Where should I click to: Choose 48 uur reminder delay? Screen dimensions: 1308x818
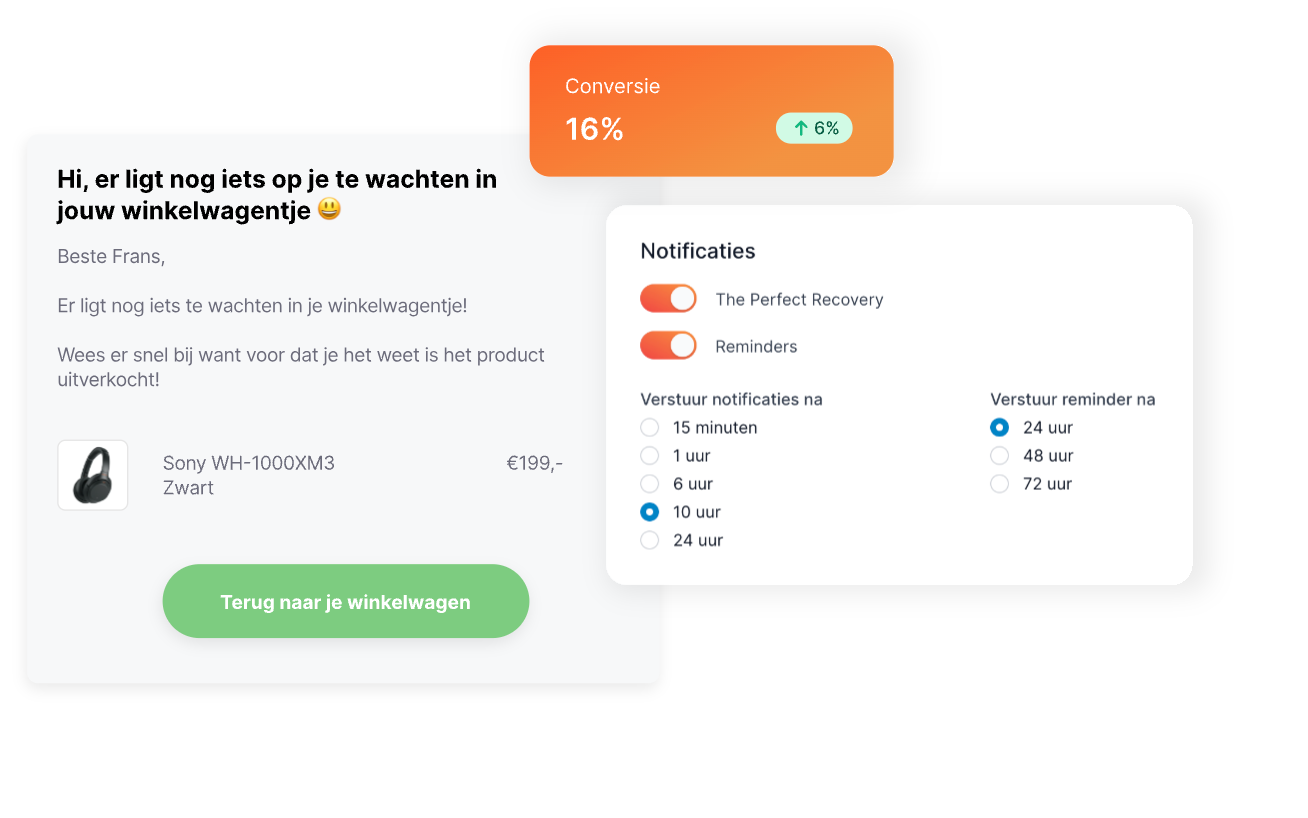coord(999,456)
